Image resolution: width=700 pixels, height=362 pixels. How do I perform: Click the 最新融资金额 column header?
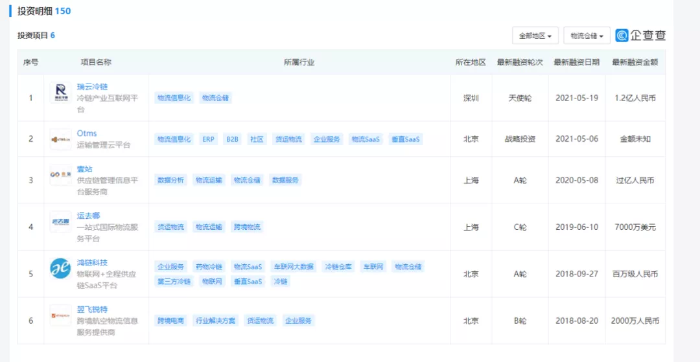[x=635, y=62]
